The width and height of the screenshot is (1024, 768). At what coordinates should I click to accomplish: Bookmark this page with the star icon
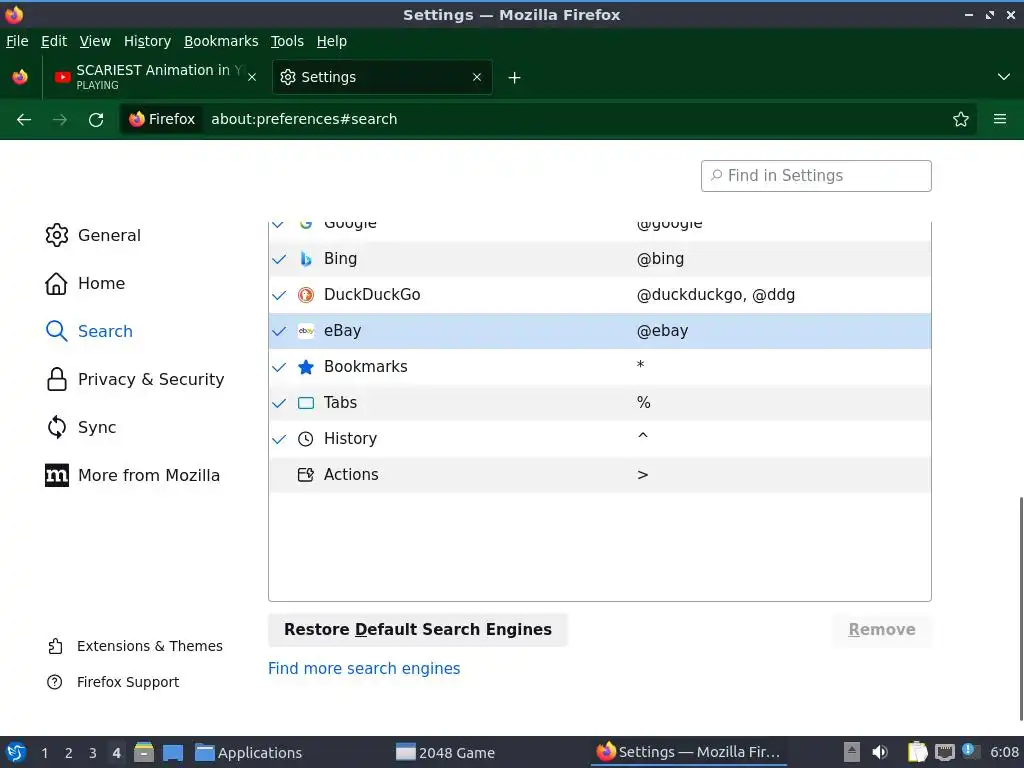click(x=961, y=119)
